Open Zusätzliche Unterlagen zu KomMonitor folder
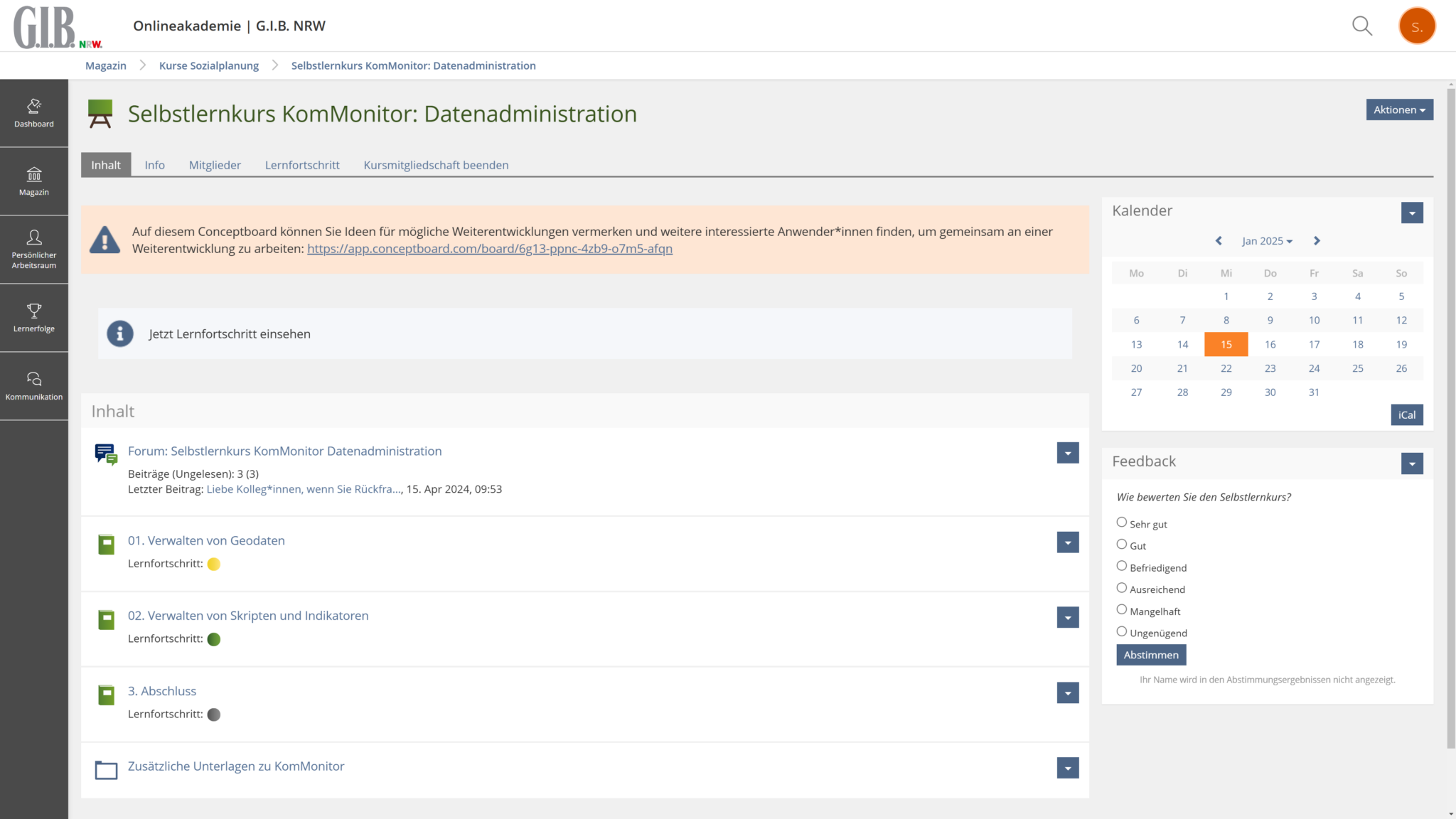Viewport: 1456px width, 819px height. pos(236,766)
